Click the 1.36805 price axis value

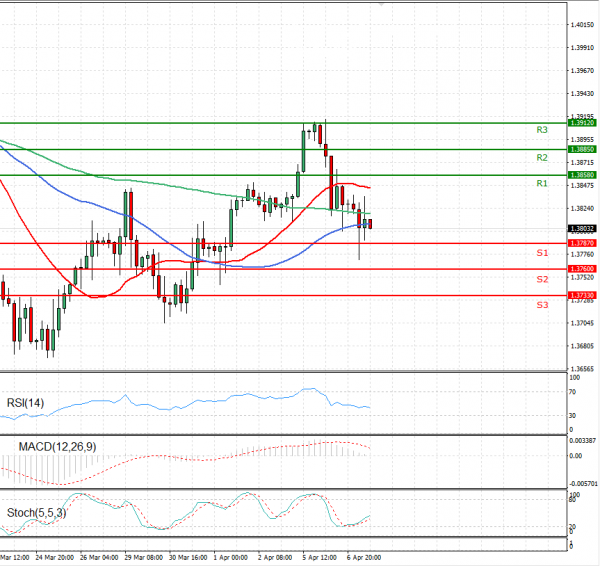tap(582, 346)
